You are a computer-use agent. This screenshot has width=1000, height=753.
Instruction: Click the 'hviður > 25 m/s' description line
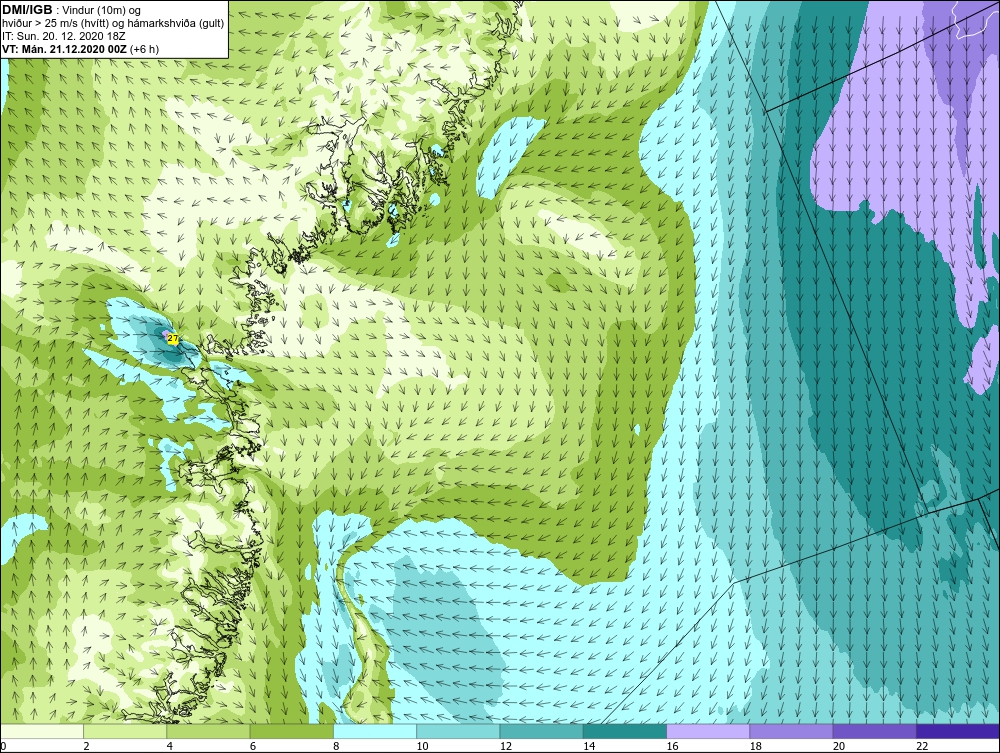pos(112,24)
